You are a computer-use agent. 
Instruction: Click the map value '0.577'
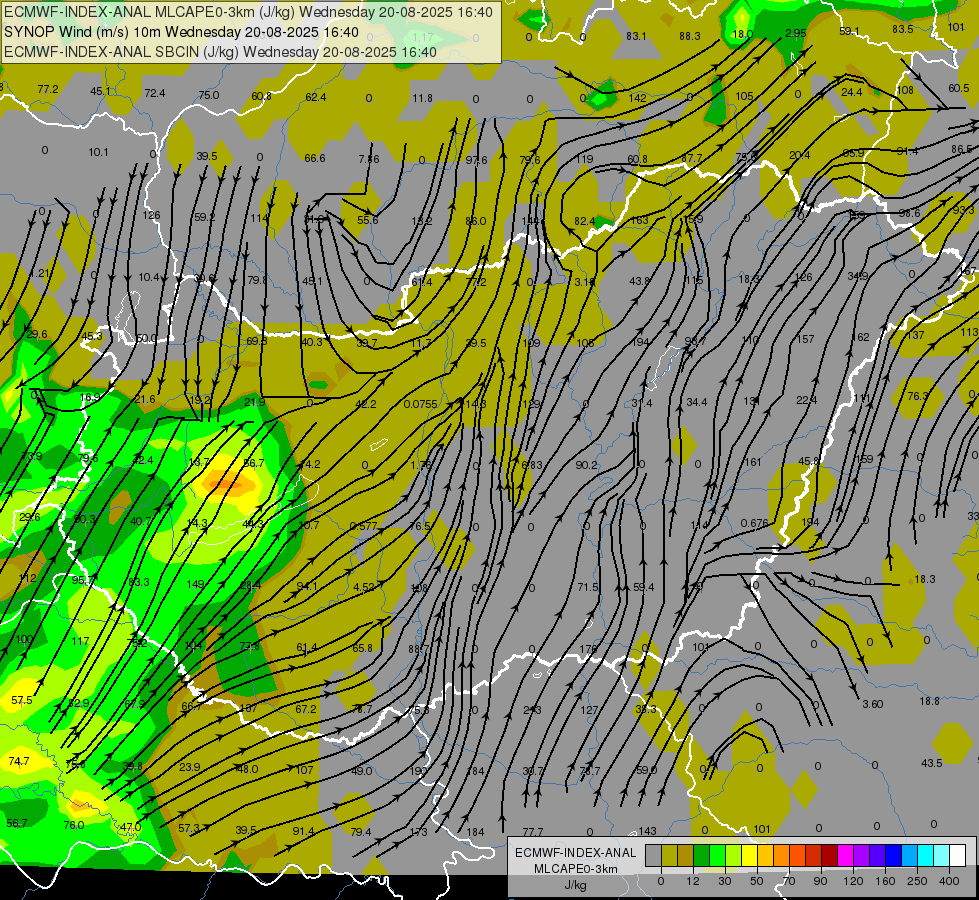click(x=363, y=526)
